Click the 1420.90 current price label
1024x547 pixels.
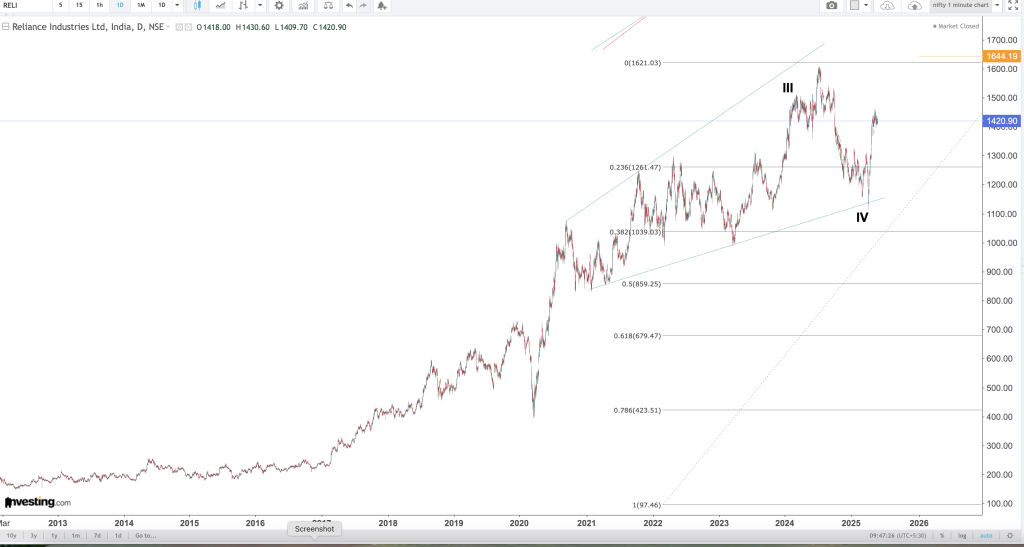(1002, 121)
